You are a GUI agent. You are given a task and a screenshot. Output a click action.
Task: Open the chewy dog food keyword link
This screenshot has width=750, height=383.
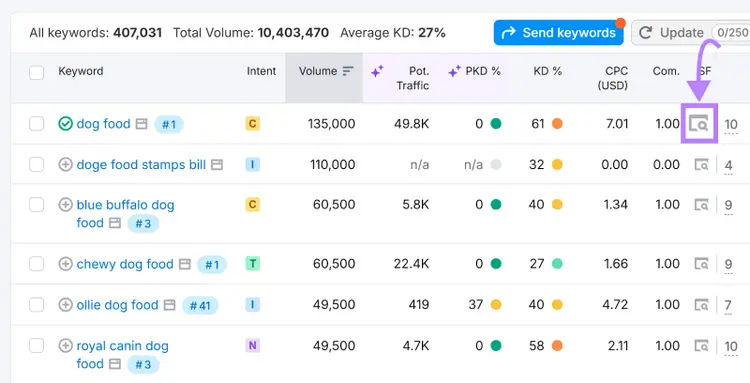coord(125,263)
